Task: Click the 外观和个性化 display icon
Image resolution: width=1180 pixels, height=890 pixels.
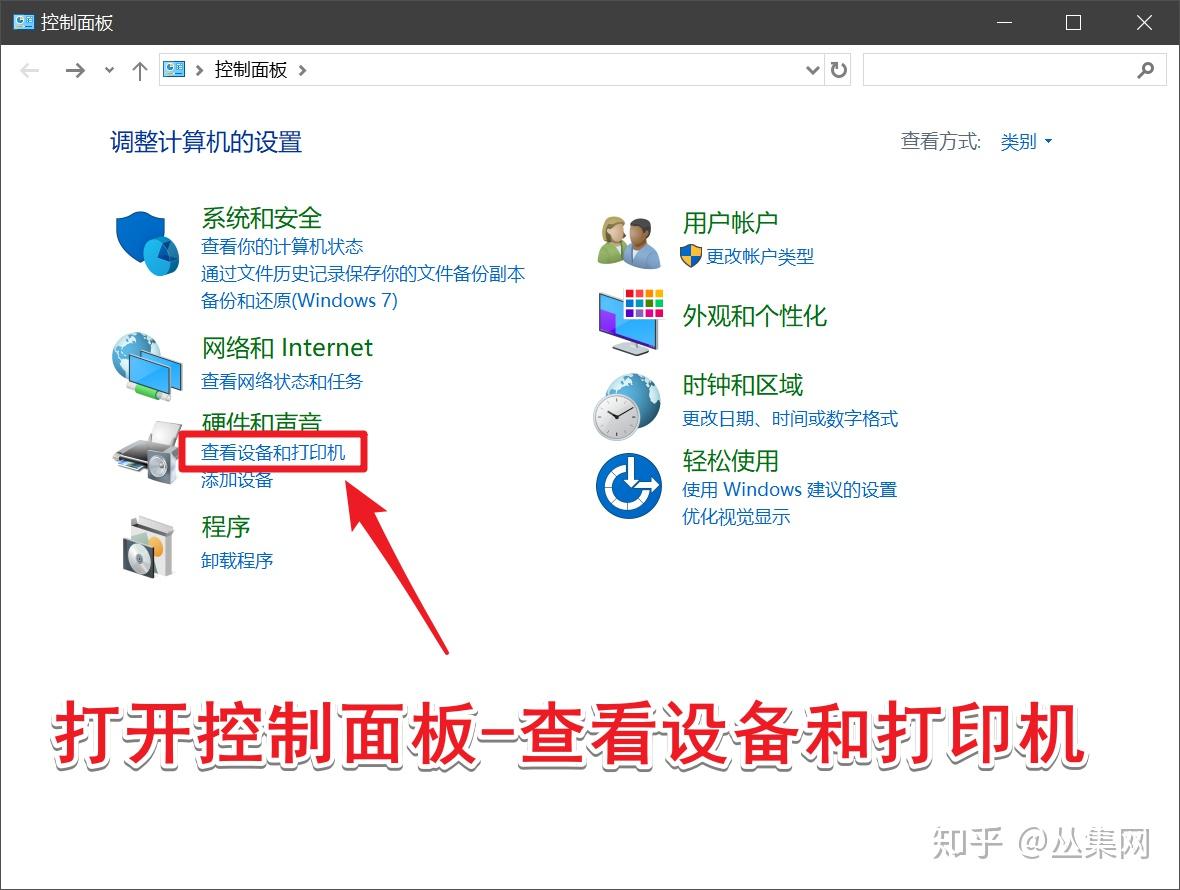Action: (627, 322)
